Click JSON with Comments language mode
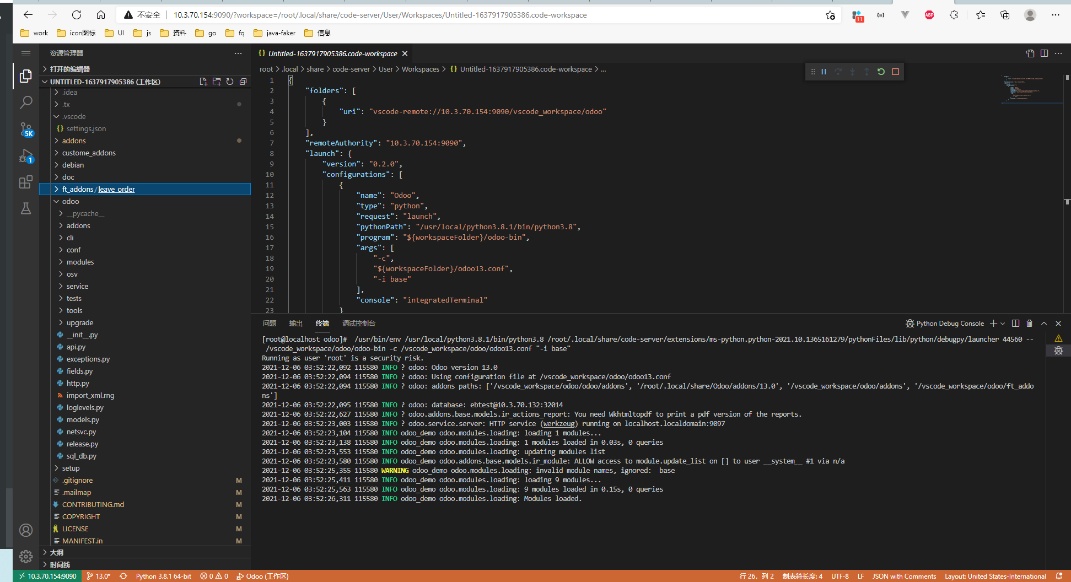The width and height of the screenshot is (1071, 582). (x=904, y=576)
